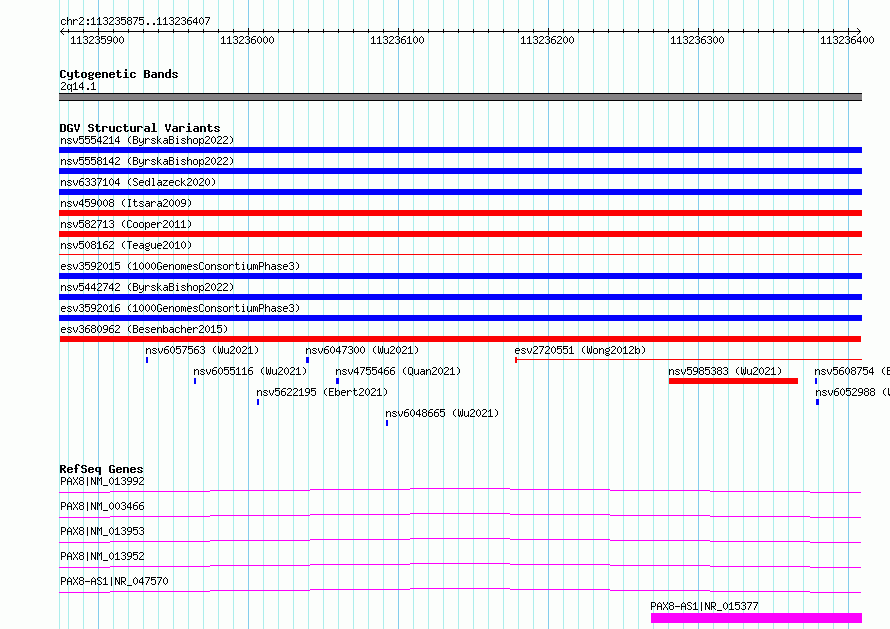The image size is (890, 629).
Task: Select the blue marker under nsv4755466
Action: pos(337,381)
